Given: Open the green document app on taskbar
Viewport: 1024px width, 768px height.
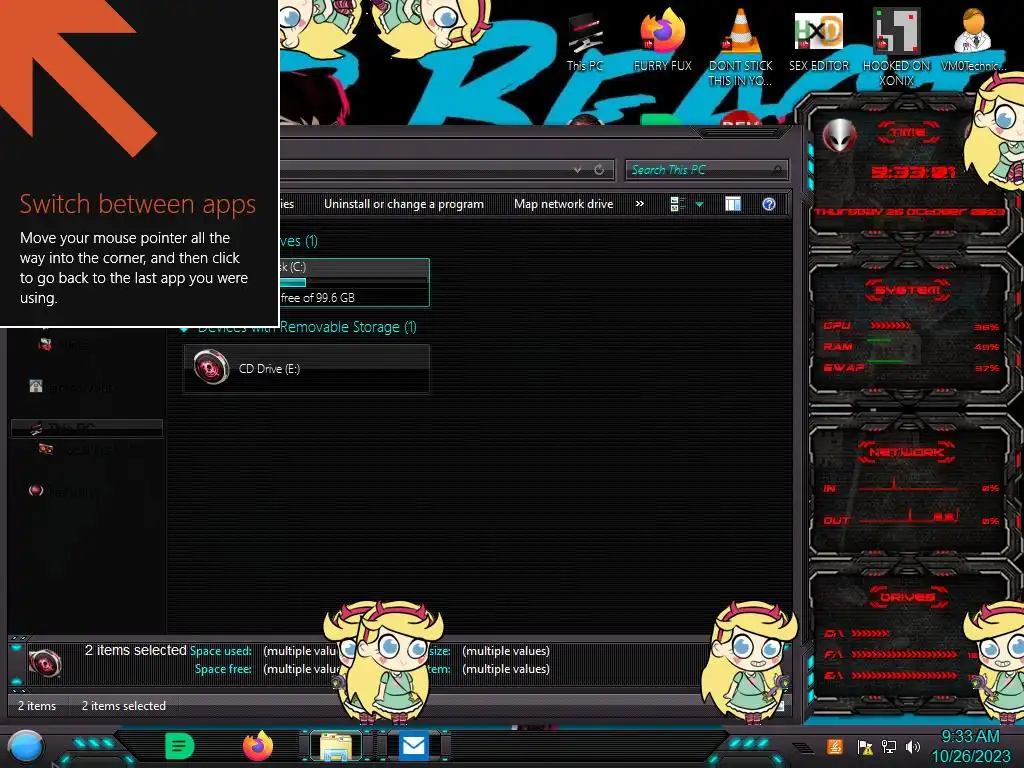Looking at the screenshot, I should tap(180, 746).
